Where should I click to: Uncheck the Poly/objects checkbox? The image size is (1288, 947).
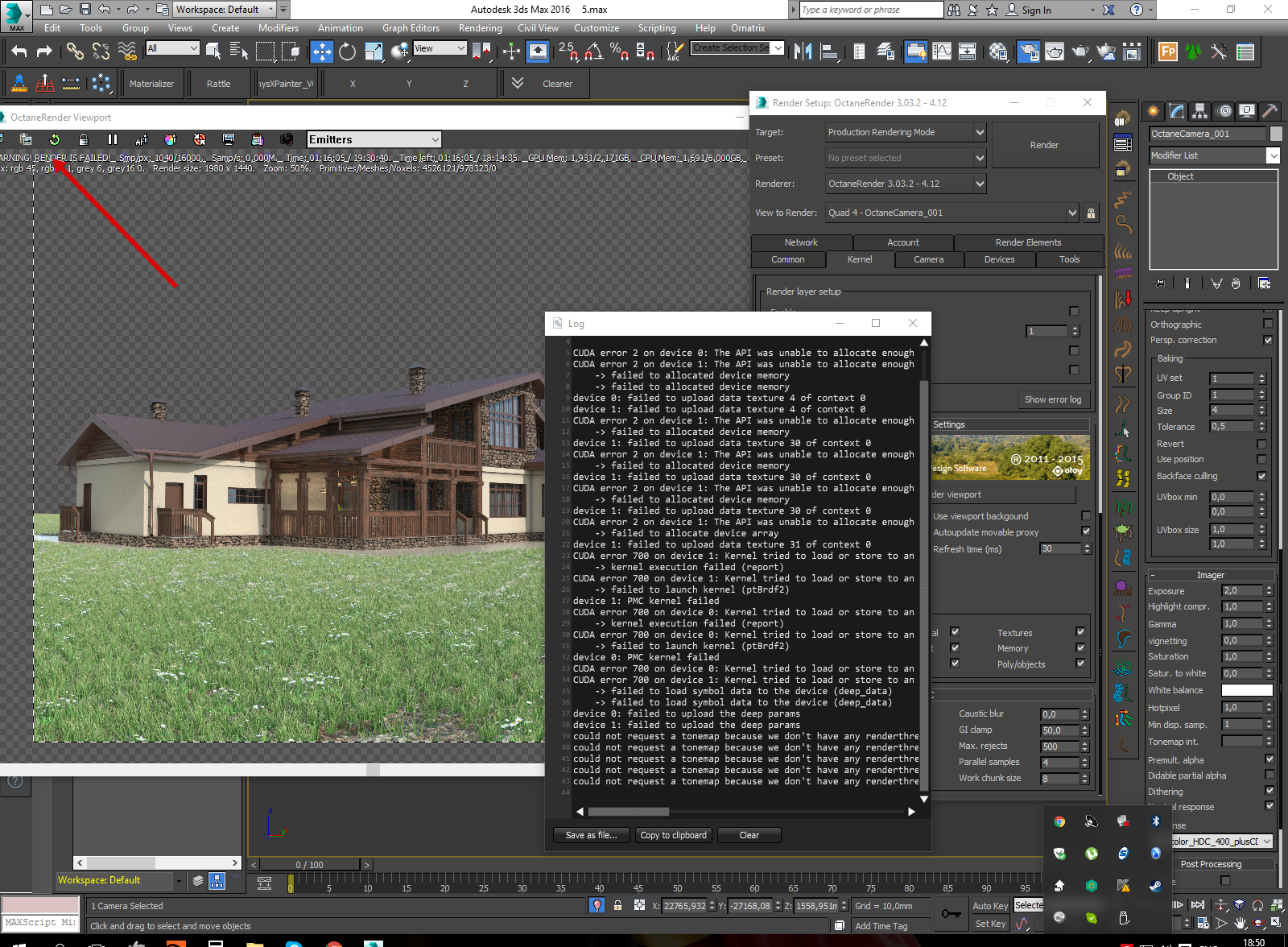pyautogui.click(x=1080, y=664)
